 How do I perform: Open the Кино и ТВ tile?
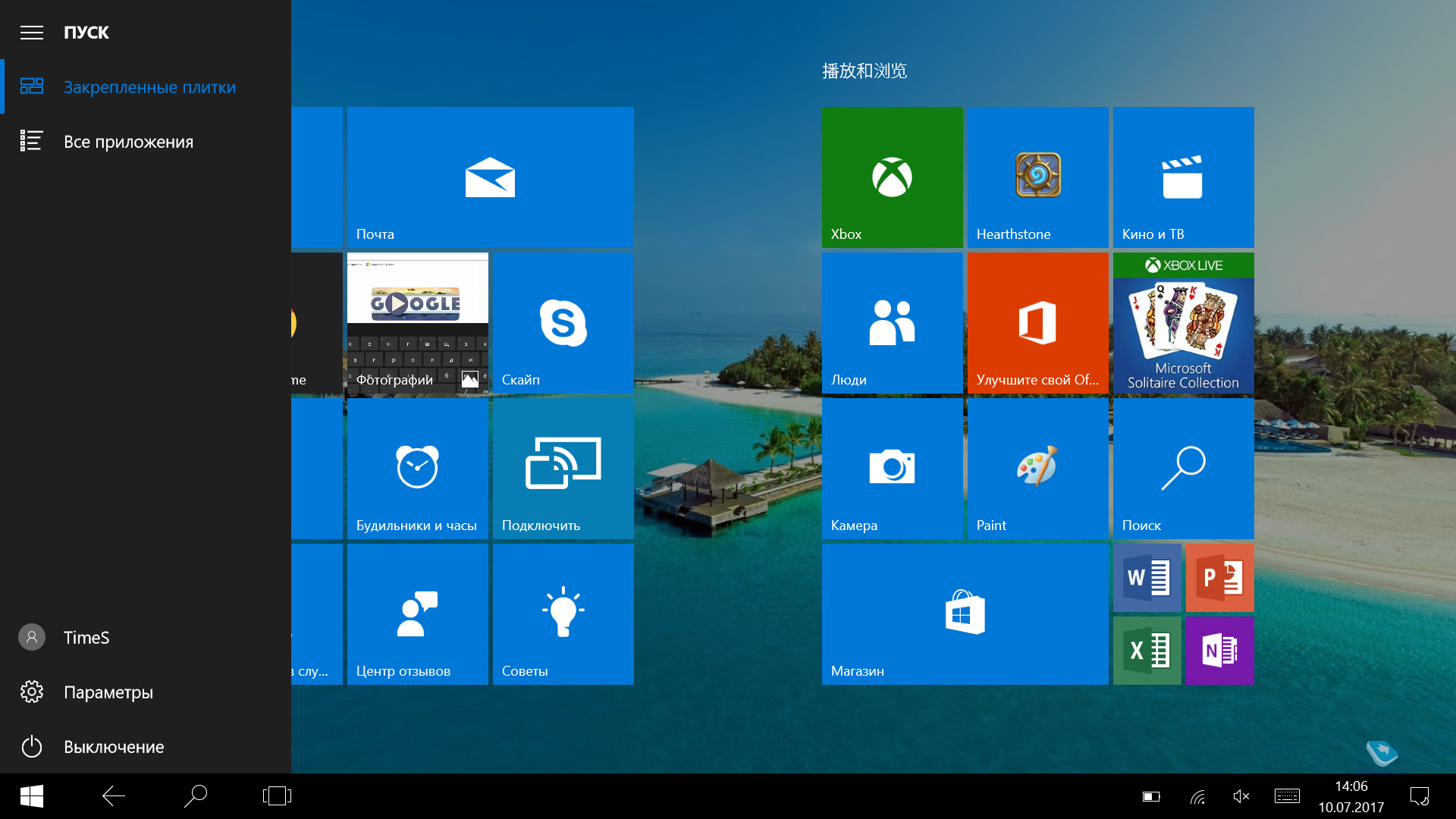click(1183, 177)
